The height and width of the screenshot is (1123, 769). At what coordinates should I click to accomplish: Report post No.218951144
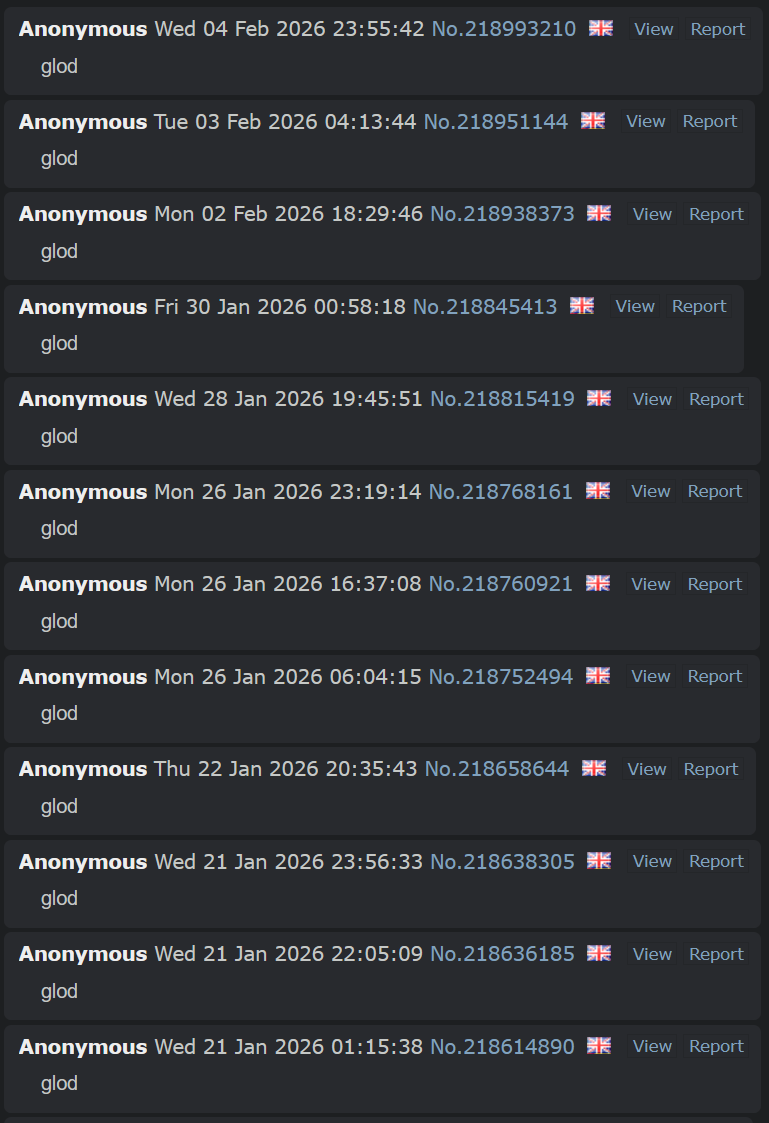710,122
